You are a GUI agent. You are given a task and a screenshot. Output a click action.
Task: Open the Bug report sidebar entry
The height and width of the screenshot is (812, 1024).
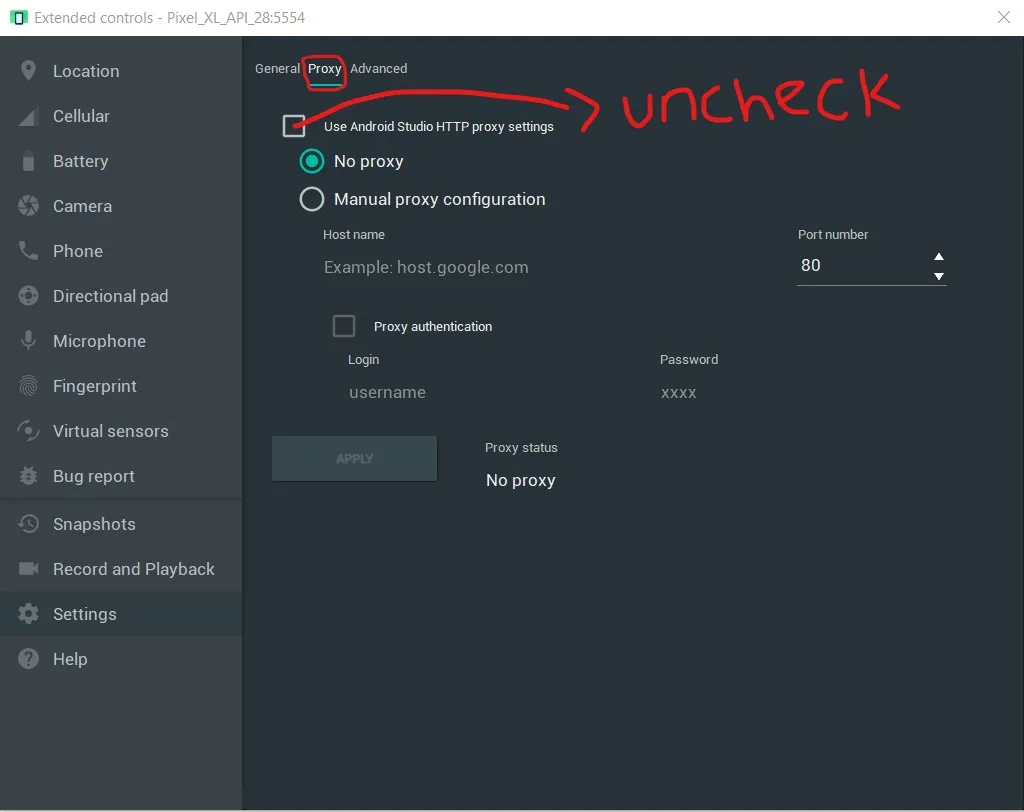tap(121, 476)
